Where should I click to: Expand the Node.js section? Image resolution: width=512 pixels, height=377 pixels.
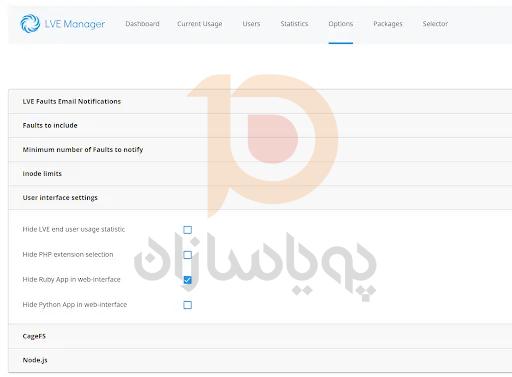[x=260, y=360]
